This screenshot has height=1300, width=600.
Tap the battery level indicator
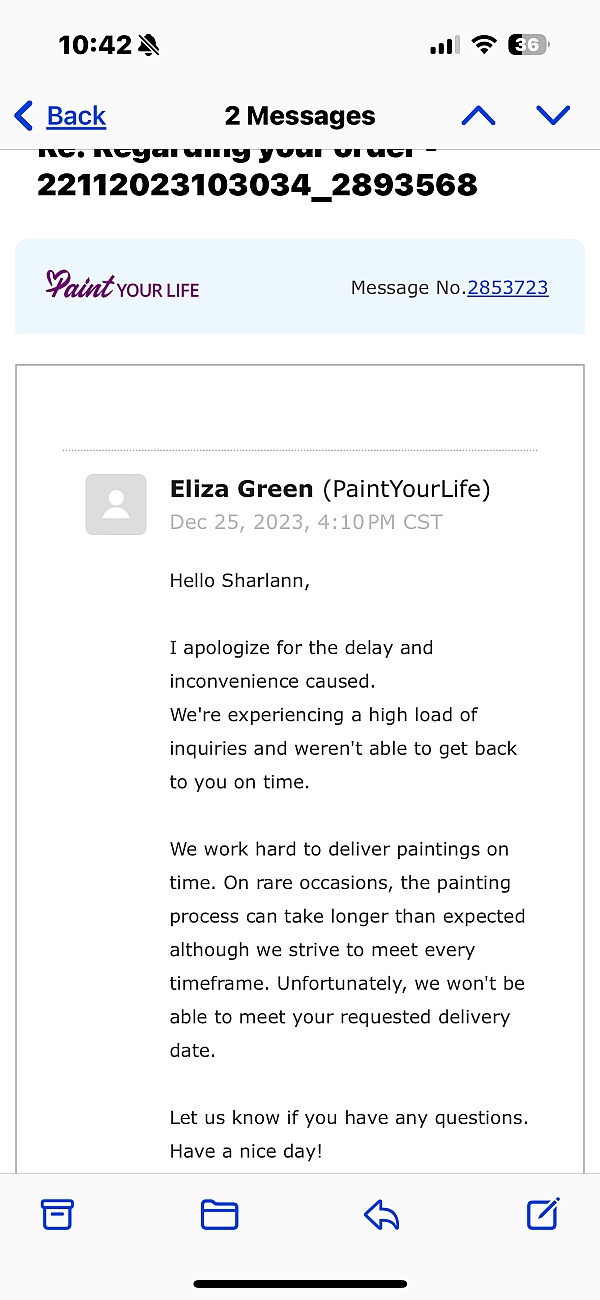[528, 45]
